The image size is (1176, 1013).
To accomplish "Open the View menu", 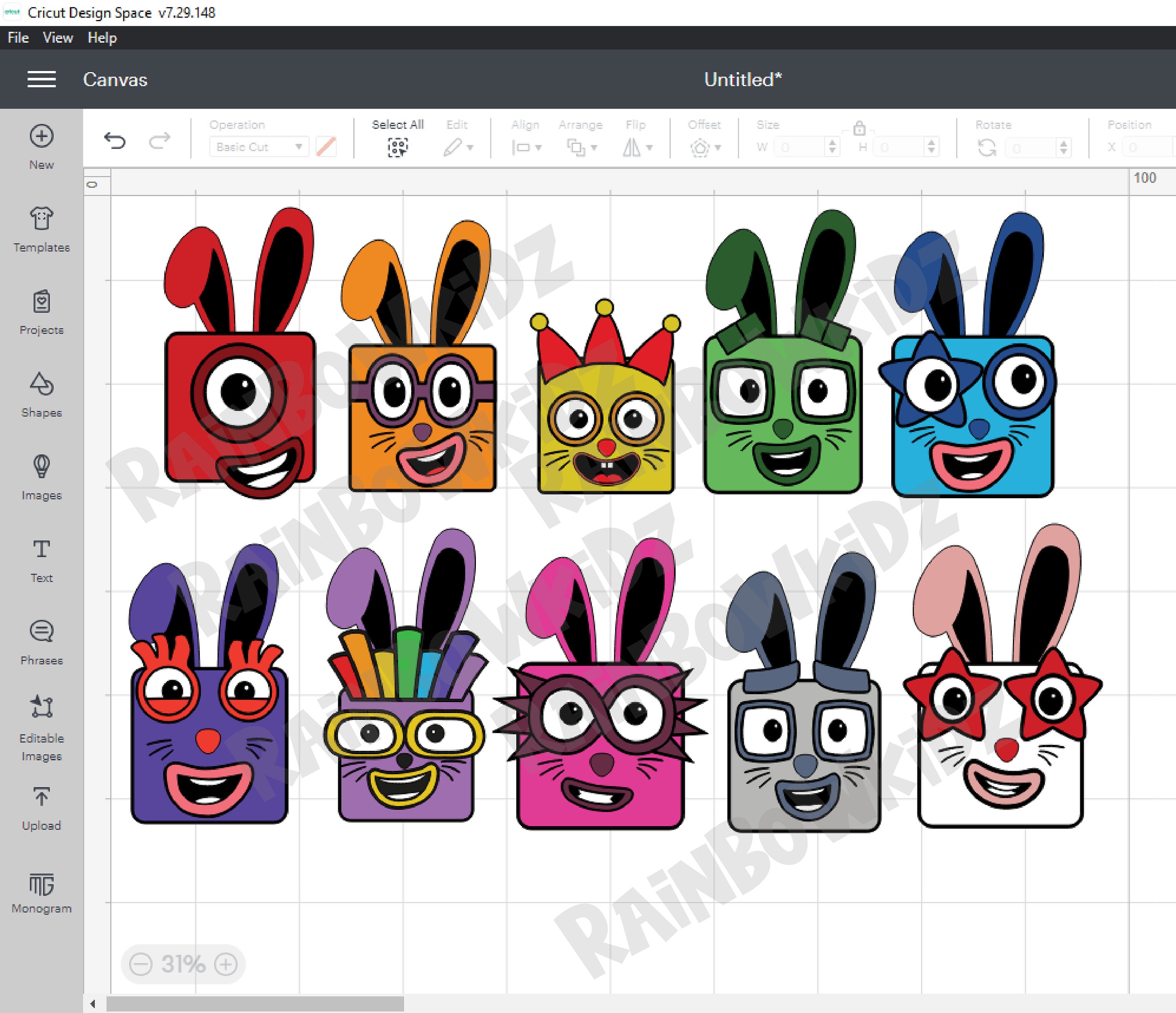I will (57, 38).
